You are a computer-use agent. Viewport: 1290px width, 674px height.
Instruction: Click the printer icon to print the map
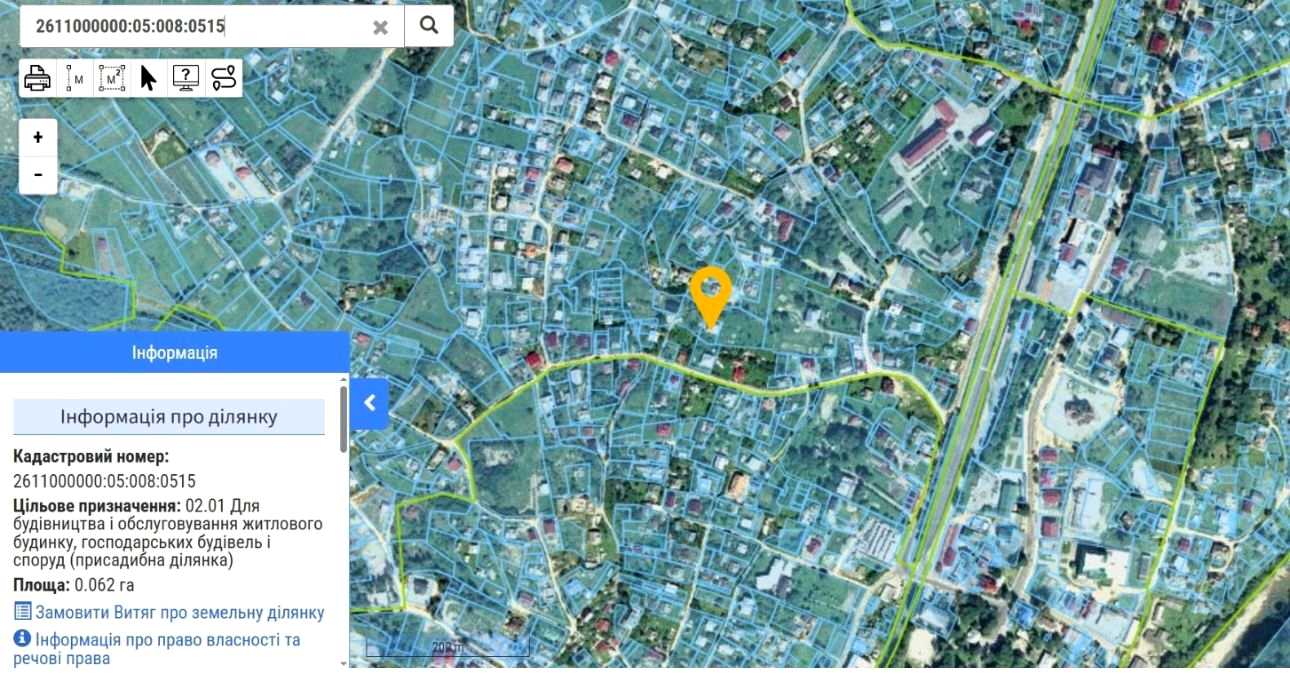[x=37, y=77]
